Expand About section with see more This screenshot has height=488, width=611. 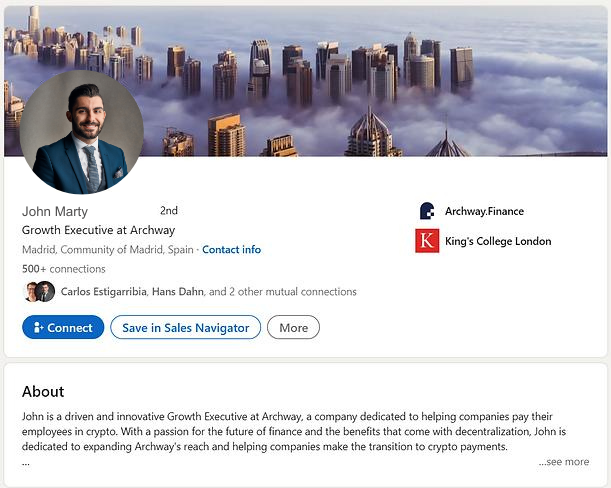click(563, 462)
